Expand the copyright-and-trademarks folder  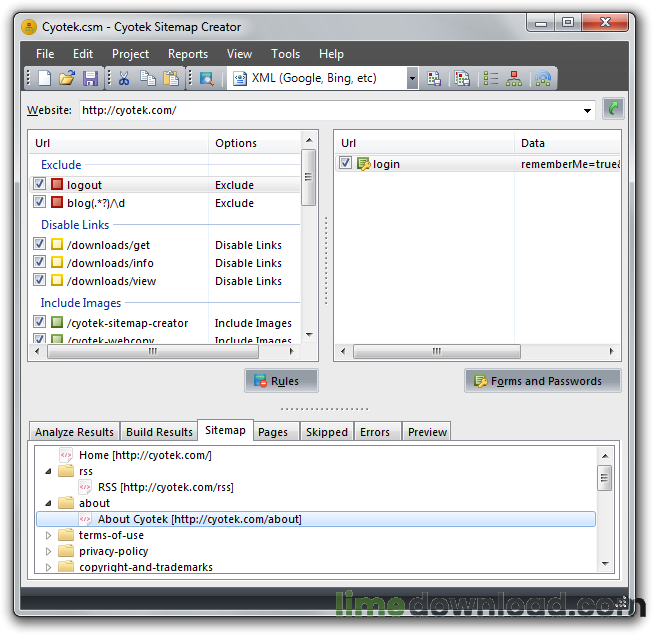pos(48,567)
